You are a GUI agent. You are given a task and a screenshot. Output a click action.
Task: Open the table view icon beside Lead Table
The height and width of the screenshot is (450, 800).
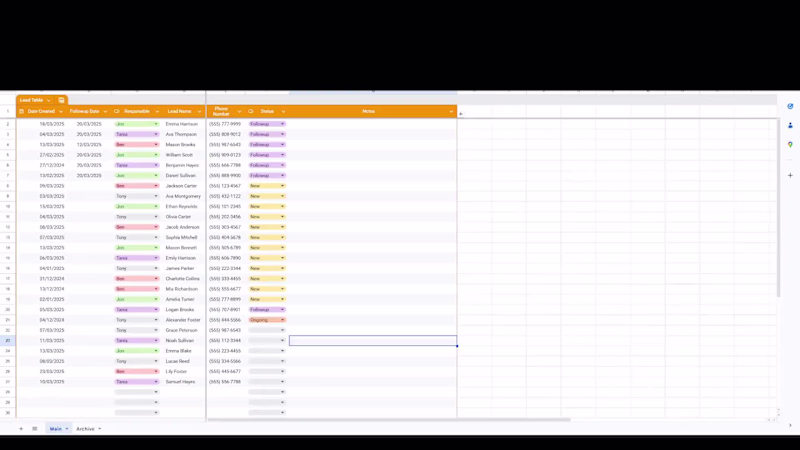(x=61, y=100)
